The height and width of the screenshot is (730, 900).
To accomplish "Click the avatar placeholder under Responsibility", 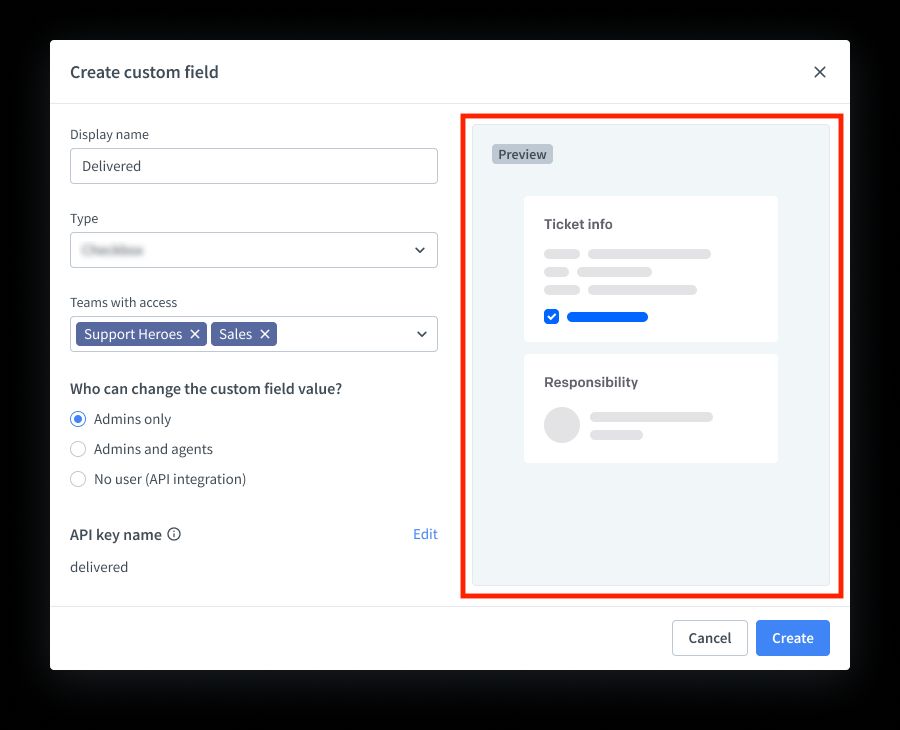I will click(x=562, y=425).
